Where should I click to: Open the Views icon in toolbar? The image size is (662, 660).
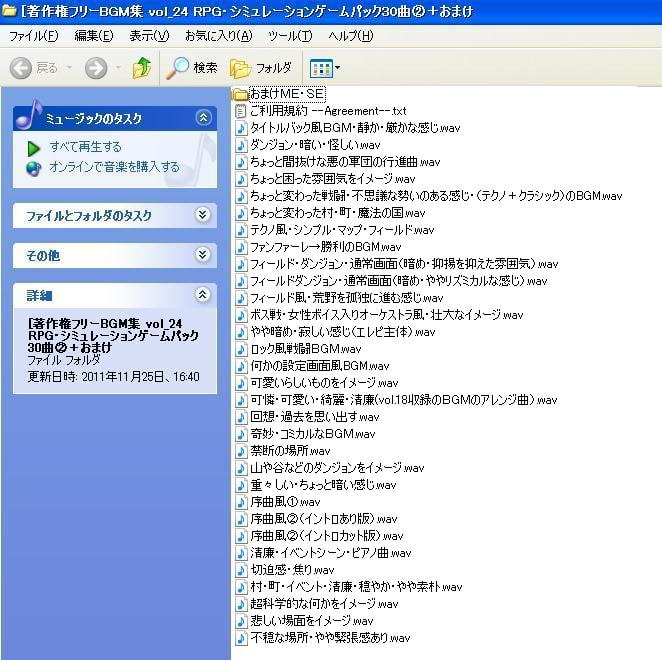point(321,68)
